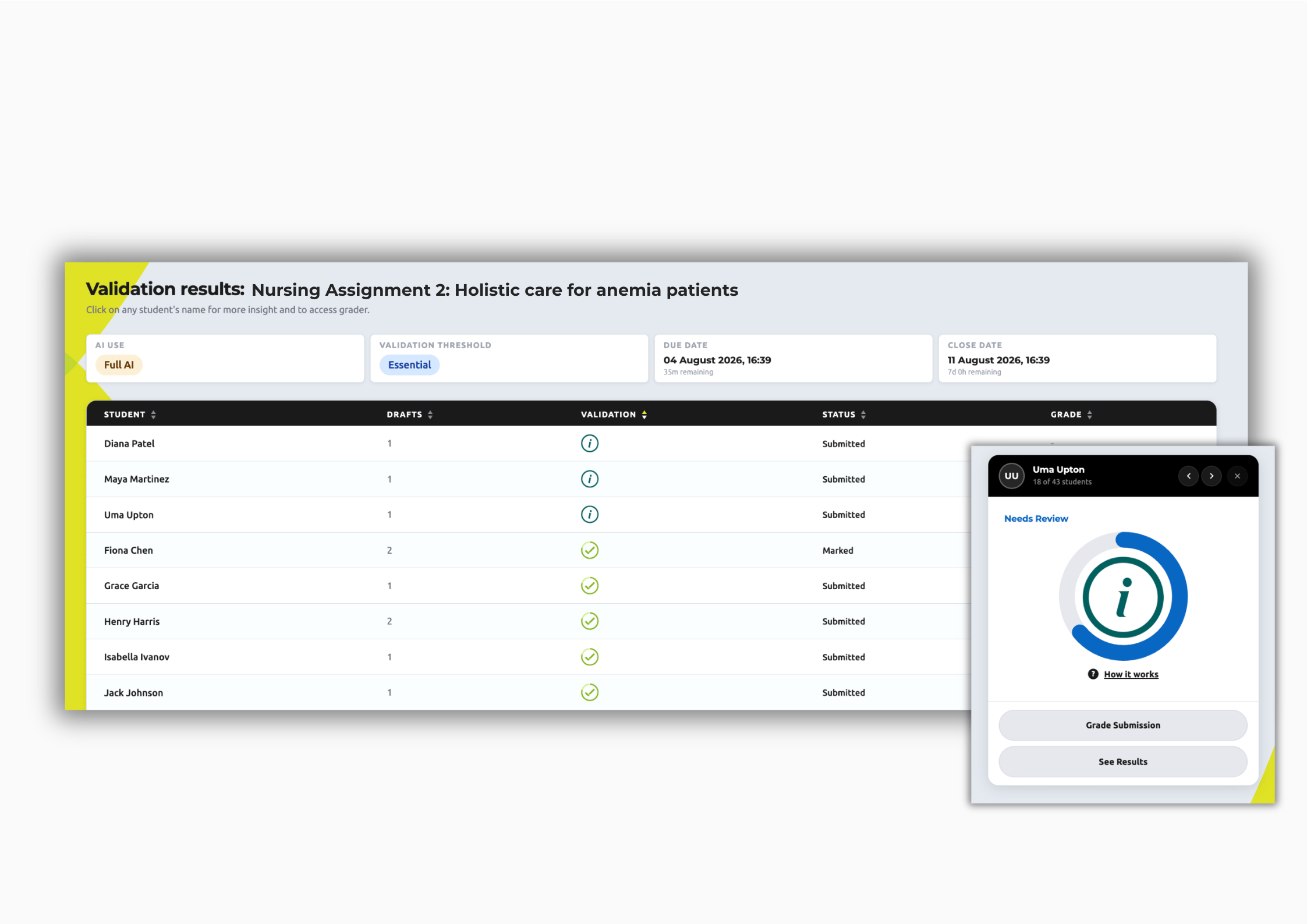Image resolution: width=1307 pixels, height=924 pixels.
Task: Open student Henry Harris
Action: pos(132,621)
